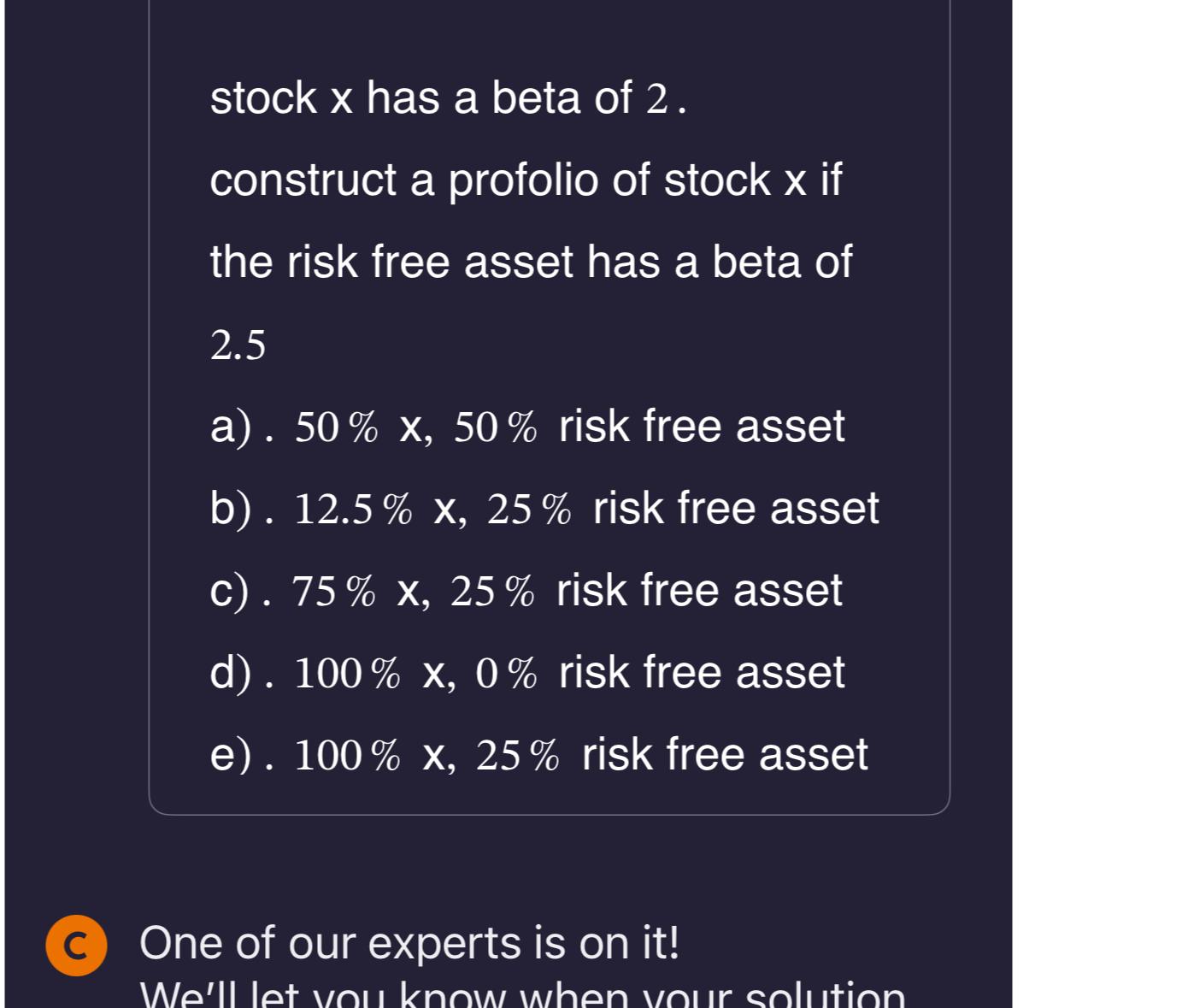The image size is (1188, 1008).
Task: Click the 'a)' label of the first option
Action: 231,427
